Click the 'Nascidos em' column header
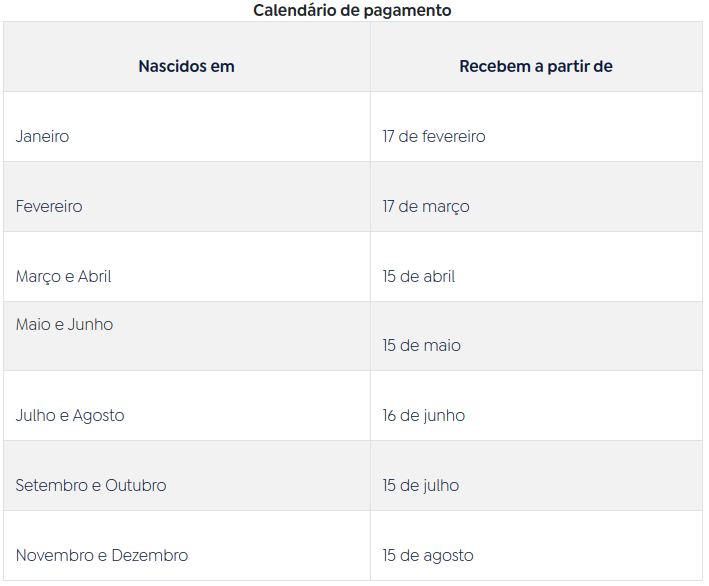 (x=186, y=67)
